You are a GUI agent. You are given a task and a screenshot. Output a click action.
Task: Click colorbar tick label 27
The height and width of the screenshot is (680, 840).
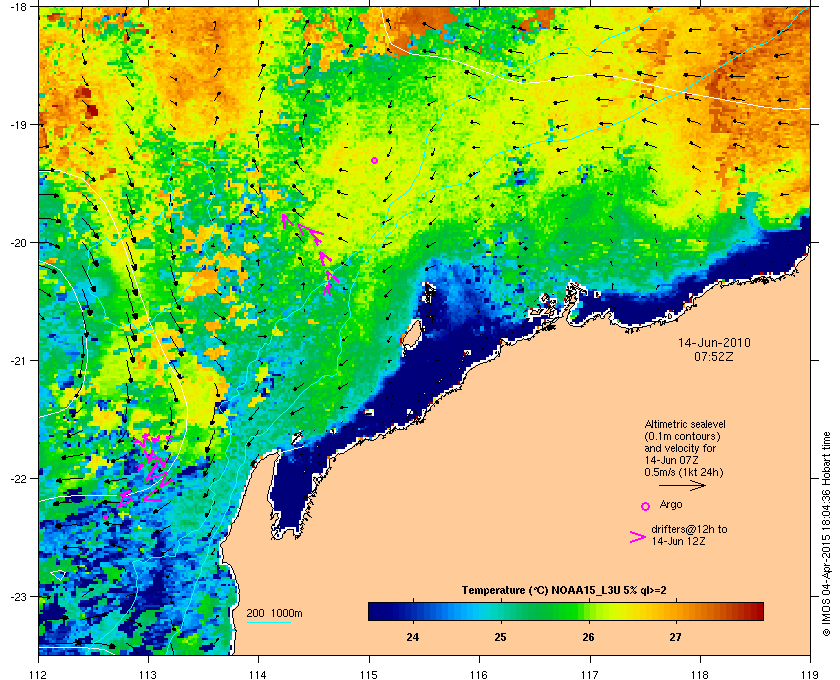[676, 637]
